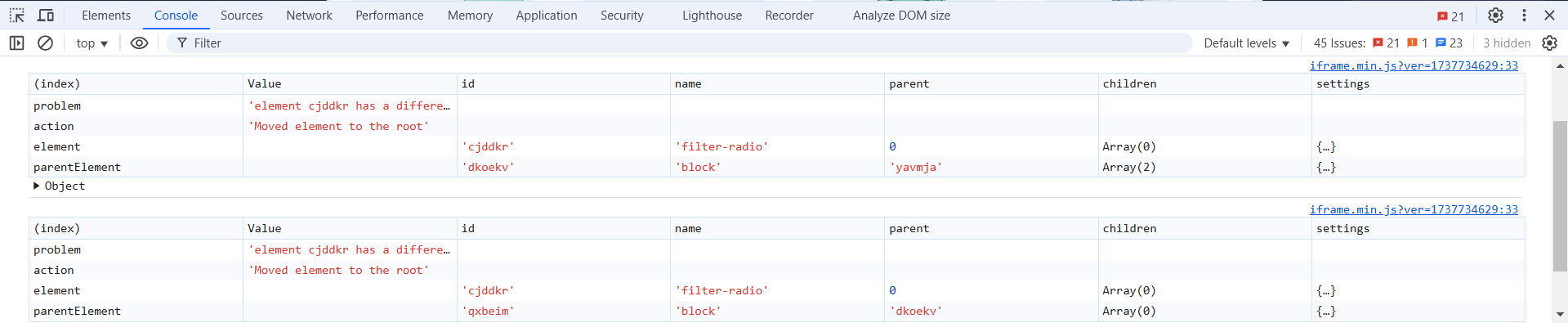The height and width of the screenshot is (323, 1568).
Task: Open console settings gear icon
Action: click(1549, 43)
